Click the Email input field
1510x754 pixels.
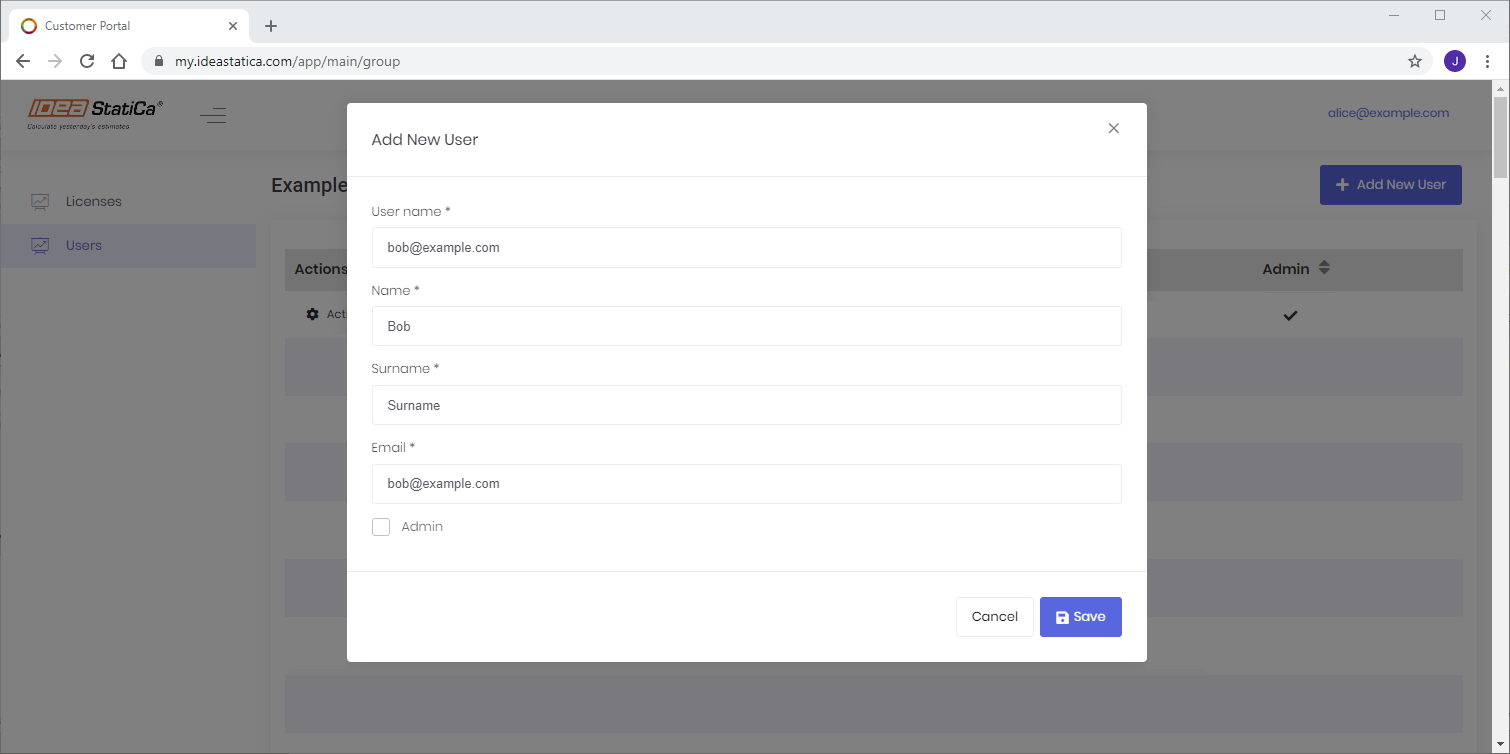pyautogui.click(x=746, y=484)
